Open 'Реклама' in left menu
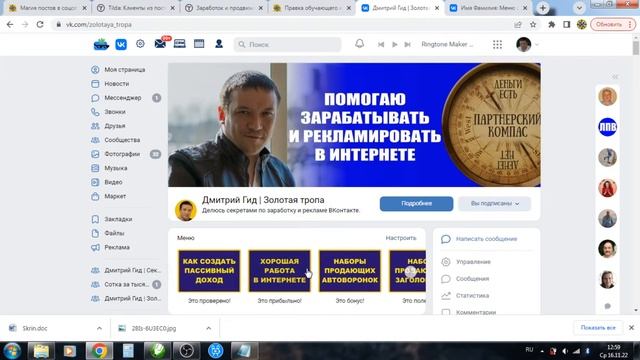640x360 pixels. click(x=117, y=247)
